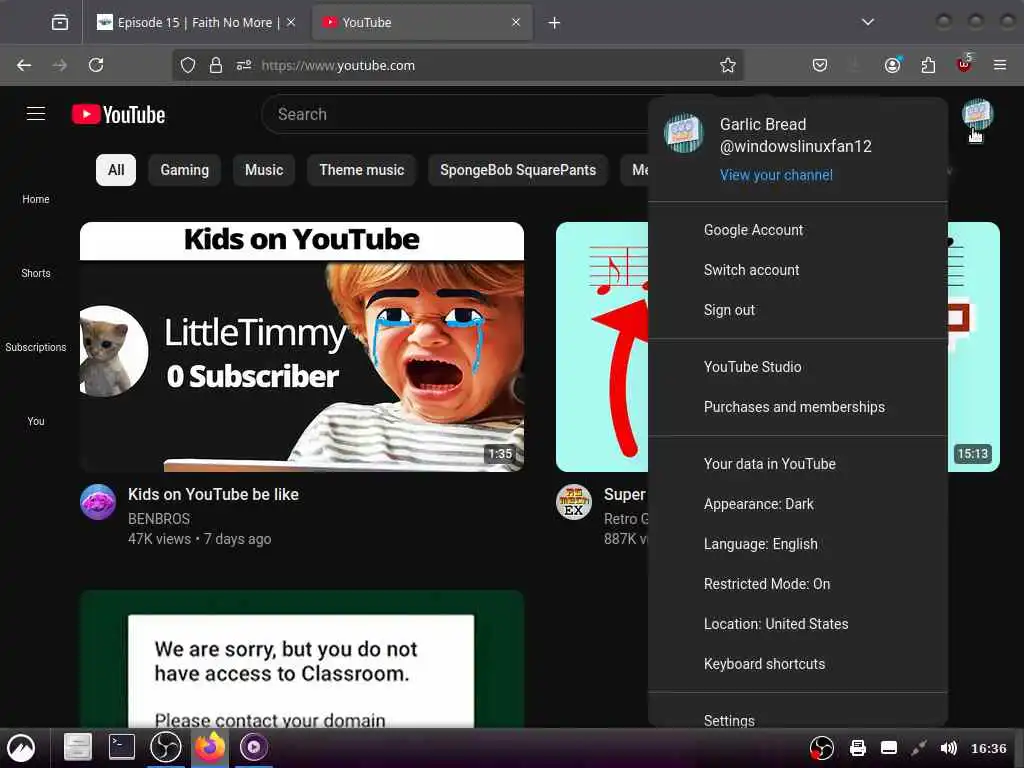Open Shorts in the sidebar
The image size is (1024, 768).
point(36,273)
